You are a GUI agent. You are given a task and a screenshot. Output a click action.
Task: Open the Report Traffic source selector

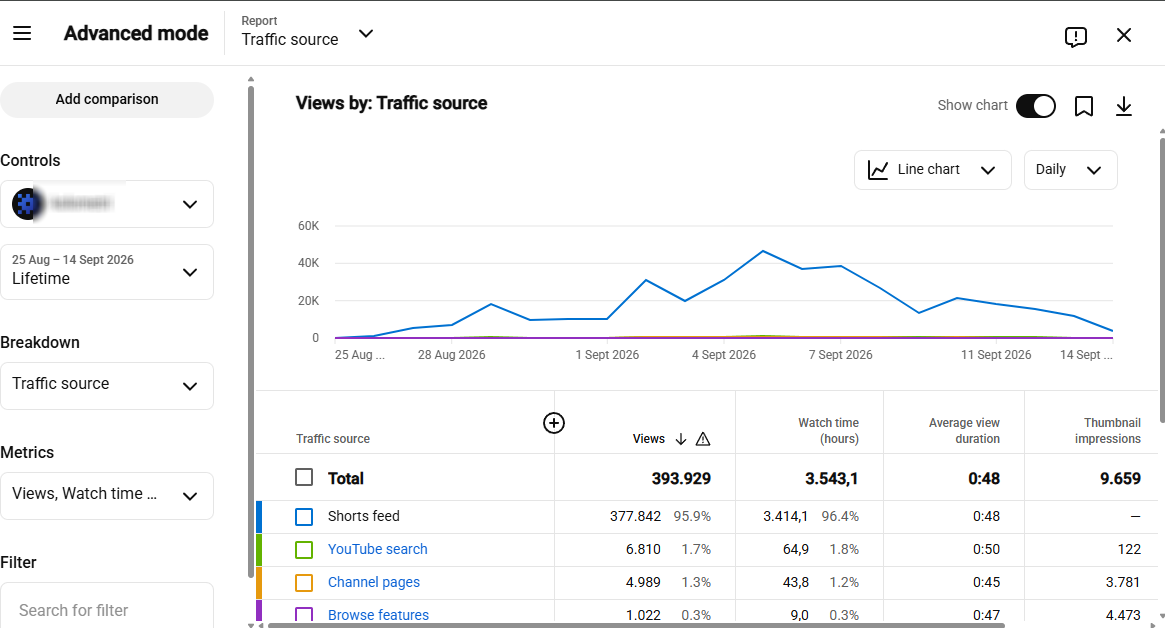(308, 33)
